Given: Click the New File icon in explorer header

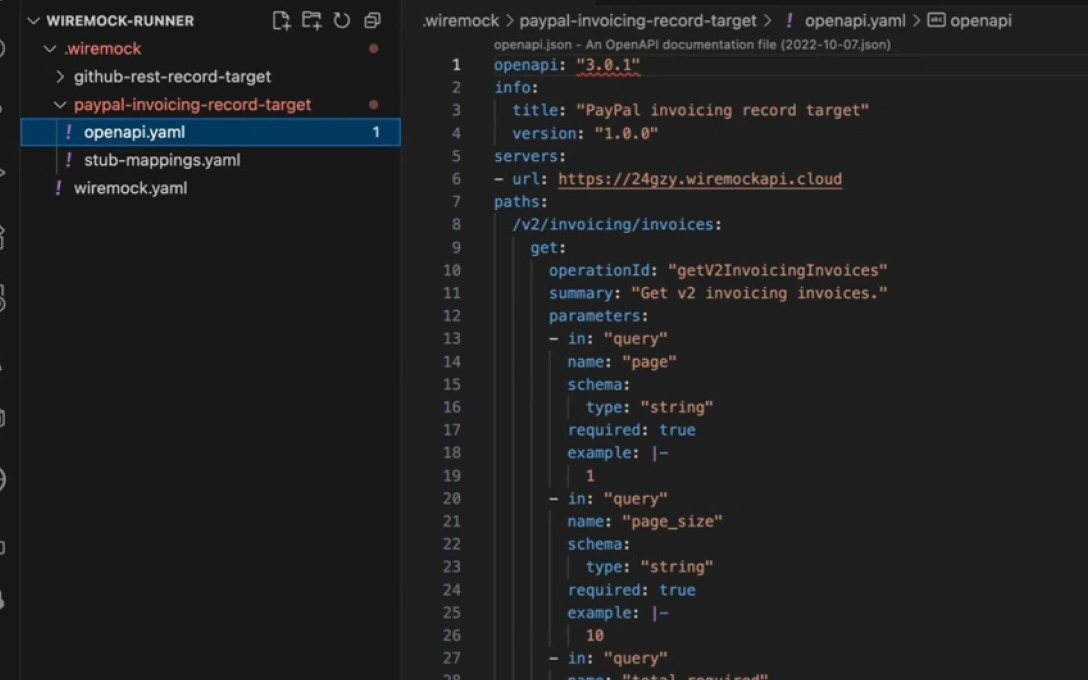Looking at the screenshot, I should click(281, 21).
